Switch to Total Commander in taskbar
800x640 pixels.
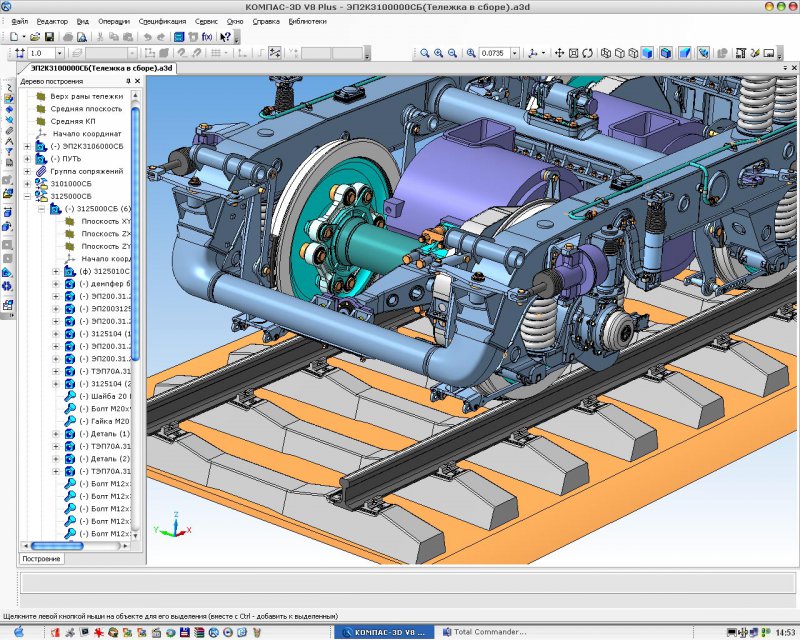pos(483,632)
